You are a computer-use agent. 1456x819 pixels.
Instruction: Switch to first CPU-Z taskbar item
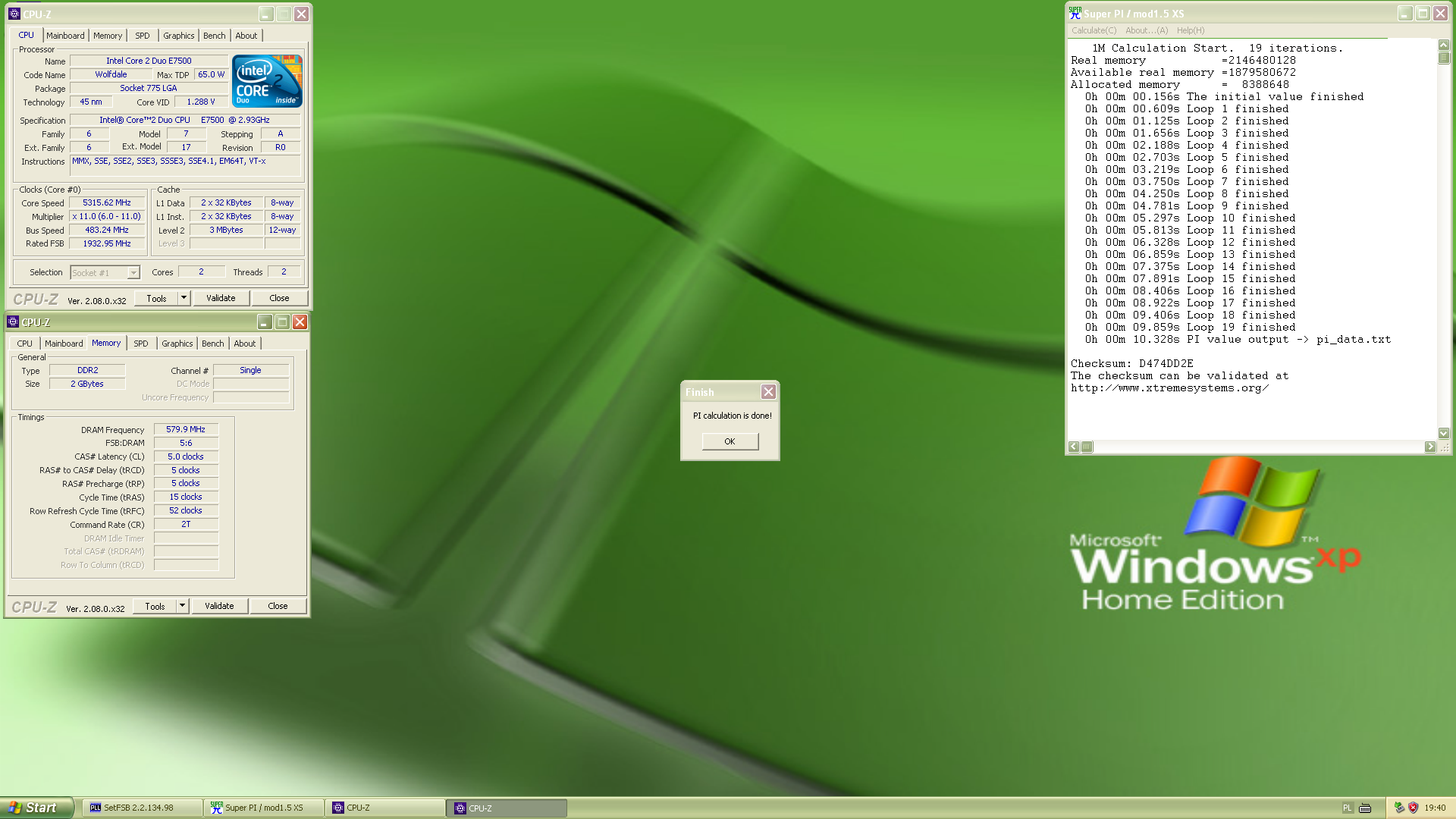tap(386, 808)
